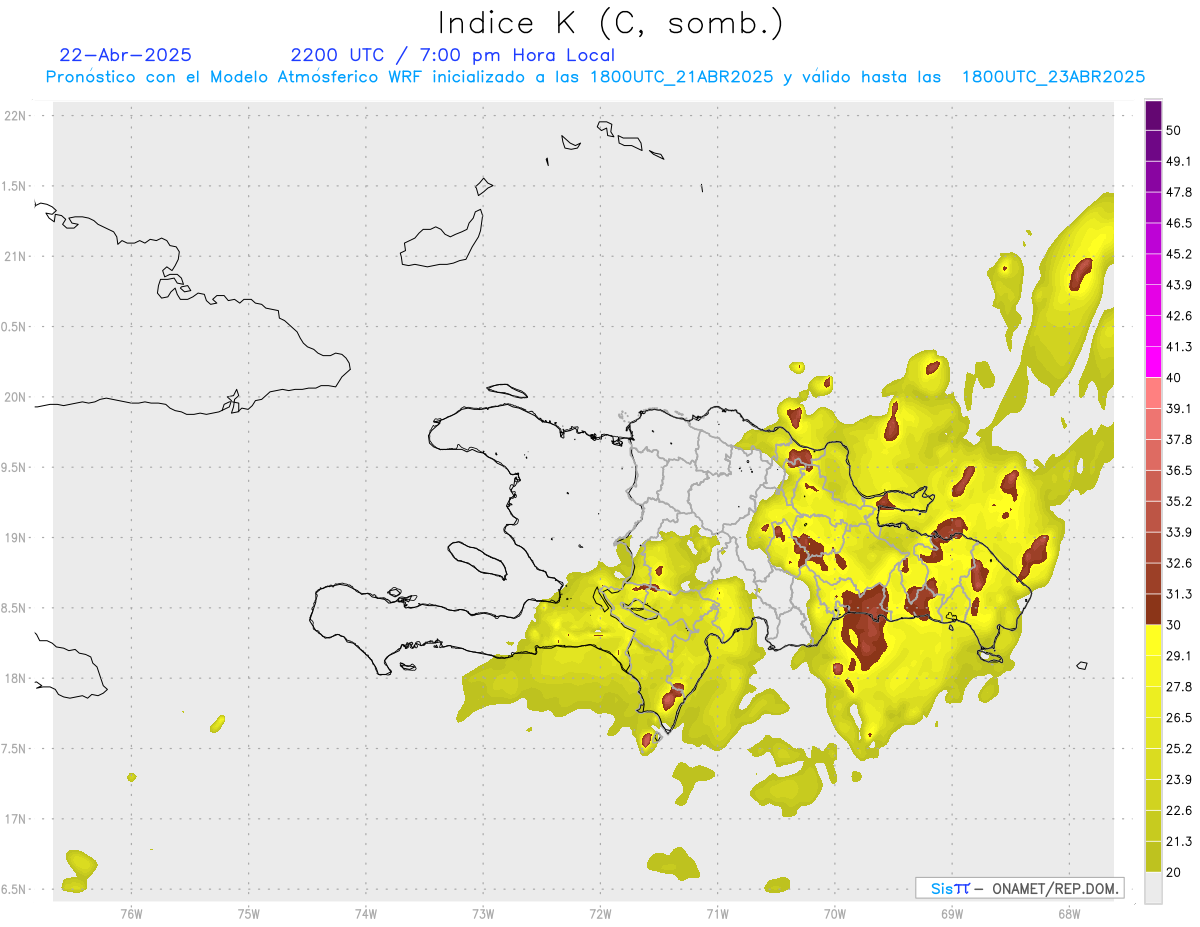The image size is (1200, 927).
Task: Click the '73W' longitude axis label
Action: [x=483, y=913]
